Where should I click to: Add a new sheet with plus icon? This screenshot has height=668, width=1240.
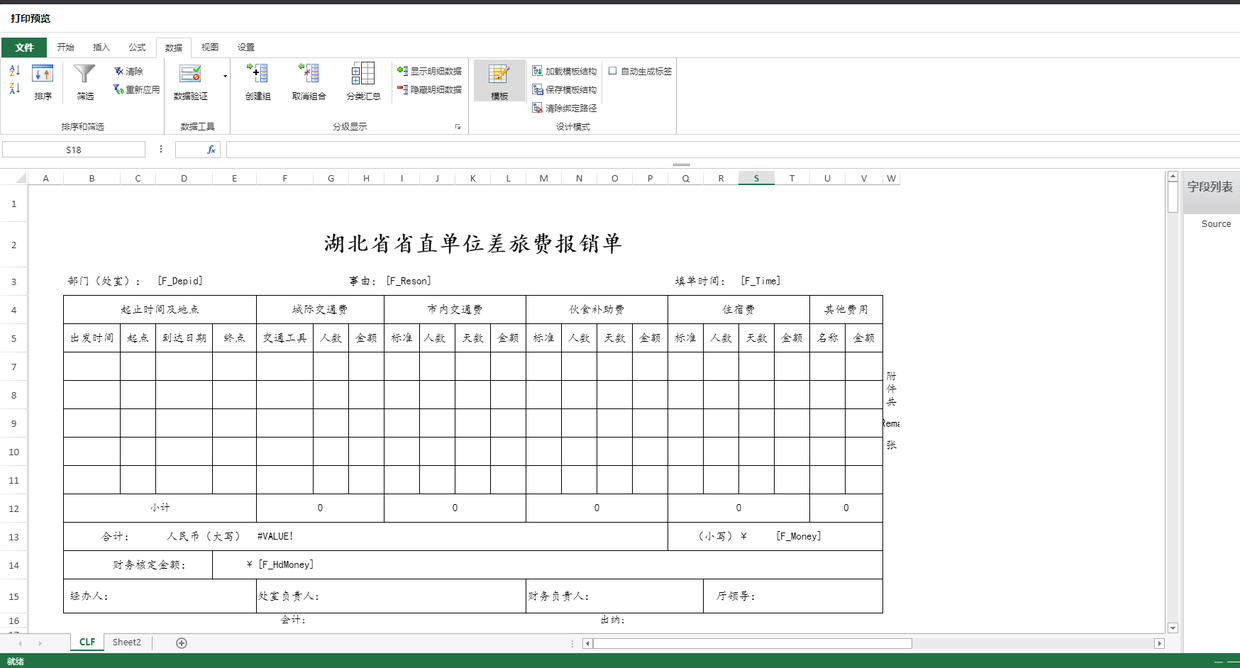coord(181,643)
